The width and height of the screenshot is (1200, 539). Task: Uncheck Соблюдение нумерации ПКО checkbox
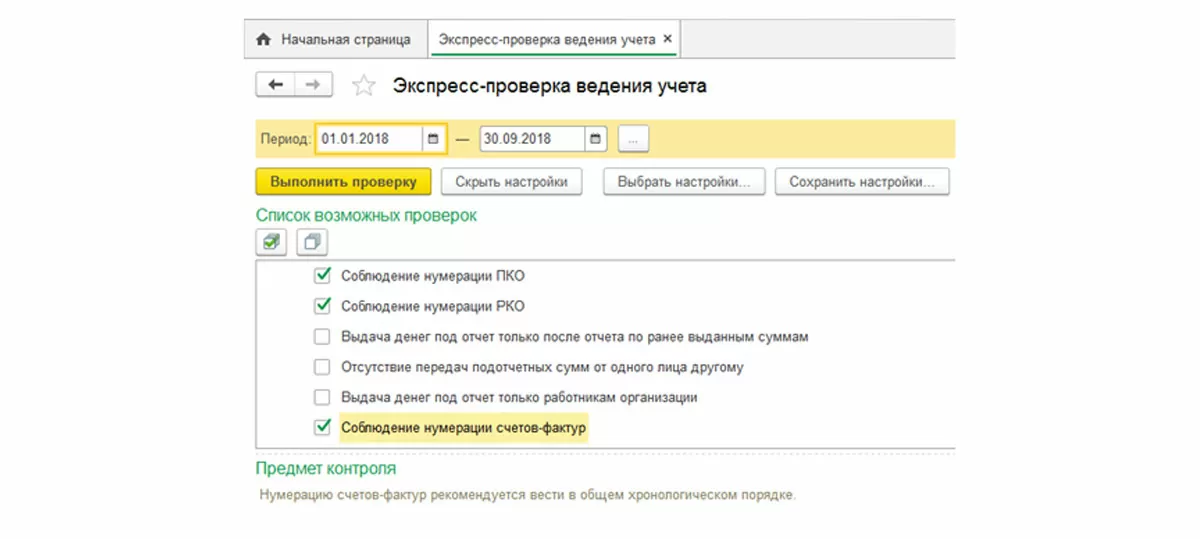[x=322, y=276]
